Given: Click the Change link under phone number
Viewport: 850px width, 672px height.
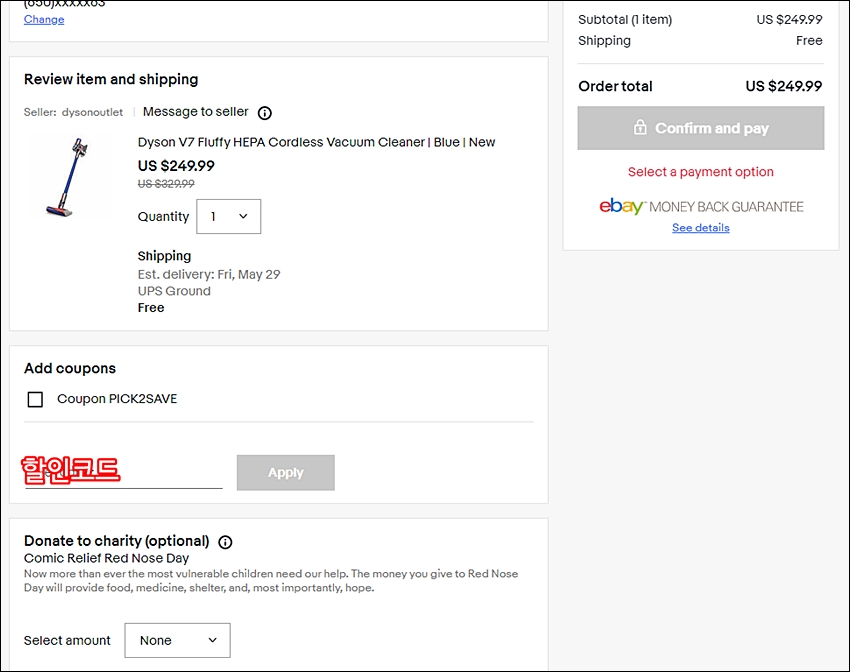Looking at the screenshot, I should pyautogui.click(x=44, y=20).
